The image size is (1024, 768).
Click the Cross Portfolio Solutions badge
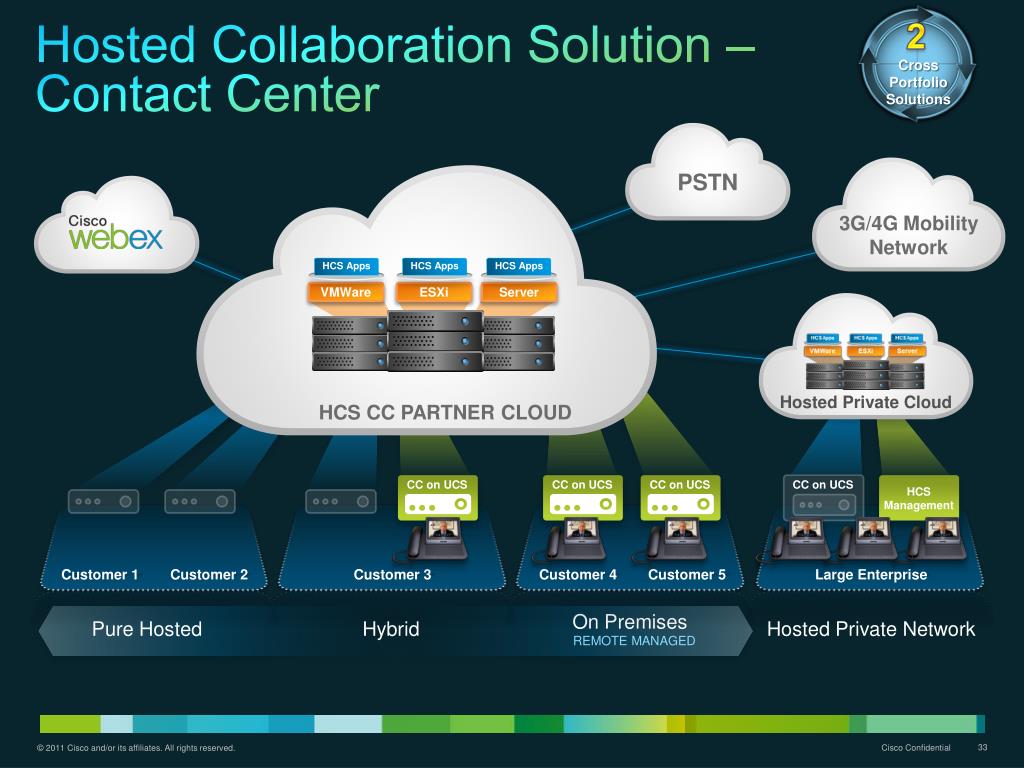pyautogui.click(x=918, y=64)
